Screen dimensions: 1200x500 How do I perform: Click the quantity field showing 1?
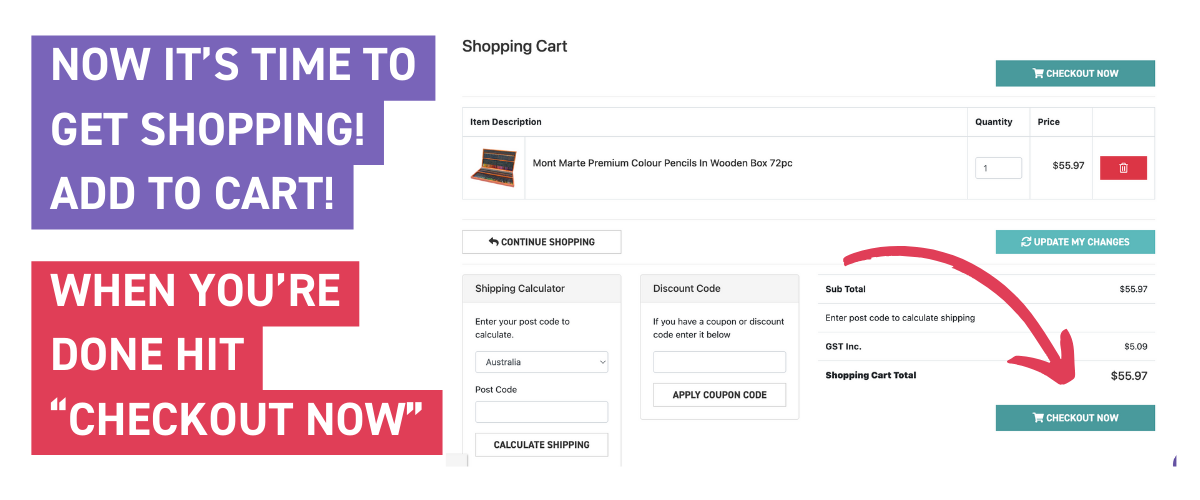[998, 168]
